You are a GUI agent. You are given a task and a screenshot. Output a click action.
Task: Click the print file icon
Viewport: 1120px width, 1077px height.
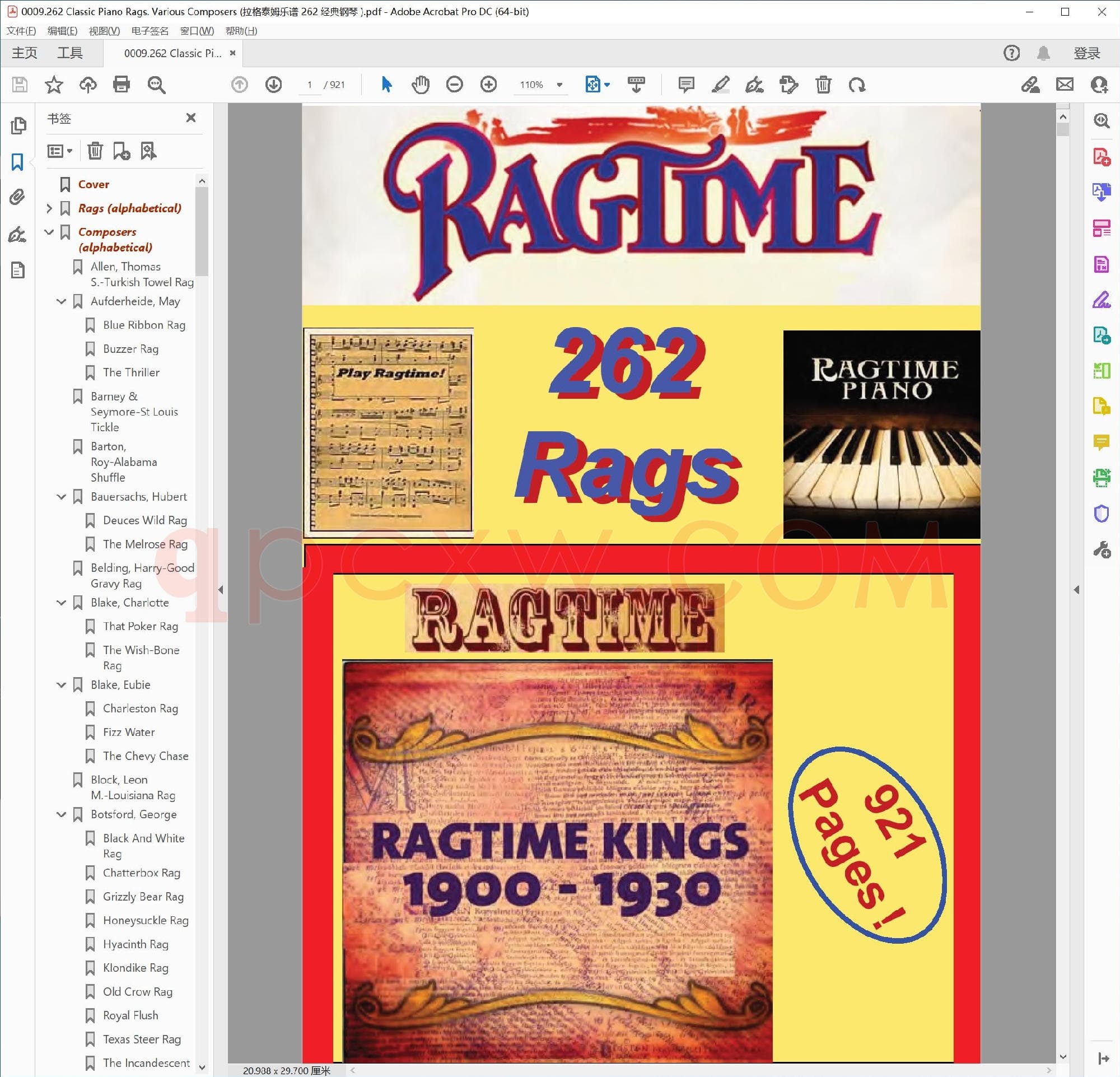click(121, 85)
